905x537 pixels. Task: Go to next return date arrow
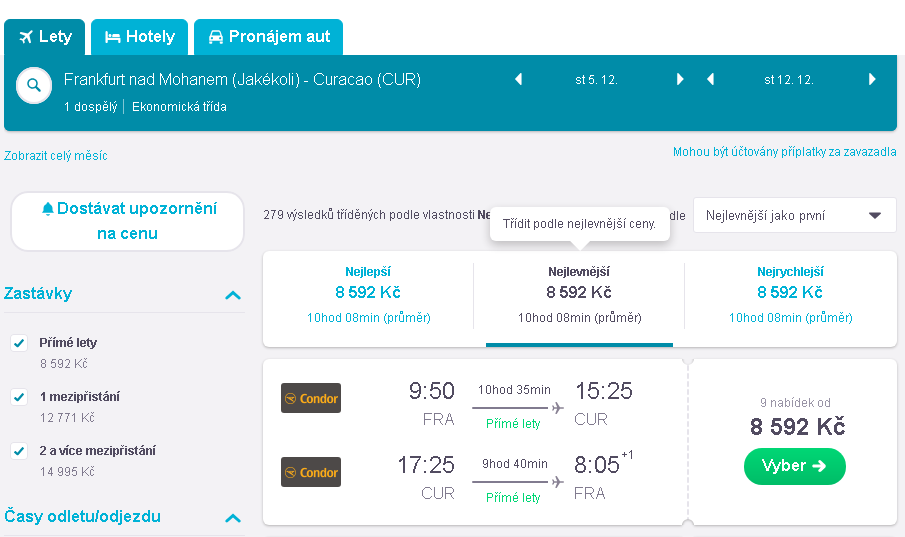[x=872, y=79]
